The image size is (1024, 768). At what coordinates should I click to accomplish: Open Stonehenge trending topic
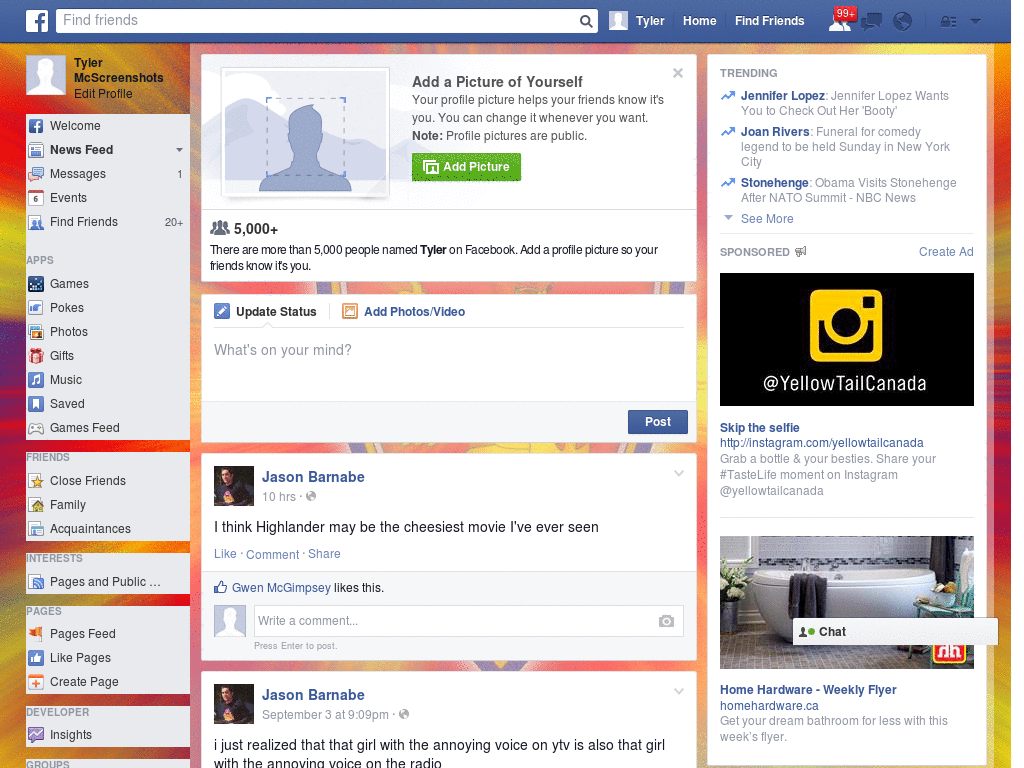[775, 183]
